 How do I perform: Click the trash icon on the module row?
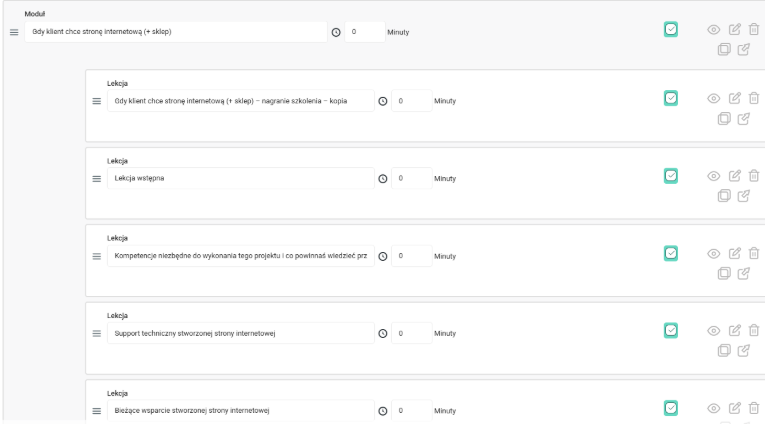(x=755, y=30)
